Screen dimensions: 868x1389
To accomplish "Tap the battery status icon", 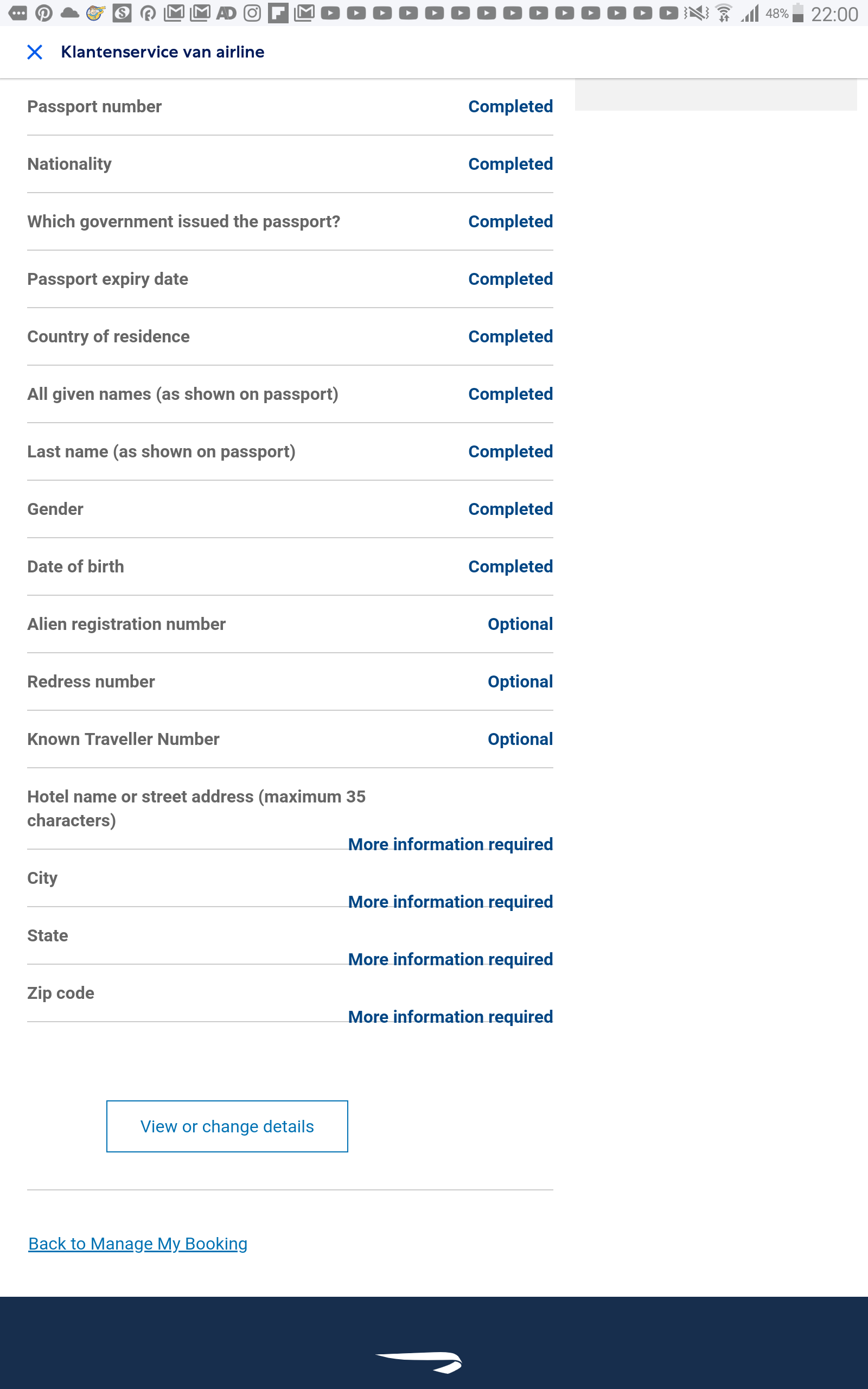I will click(797, 12).
